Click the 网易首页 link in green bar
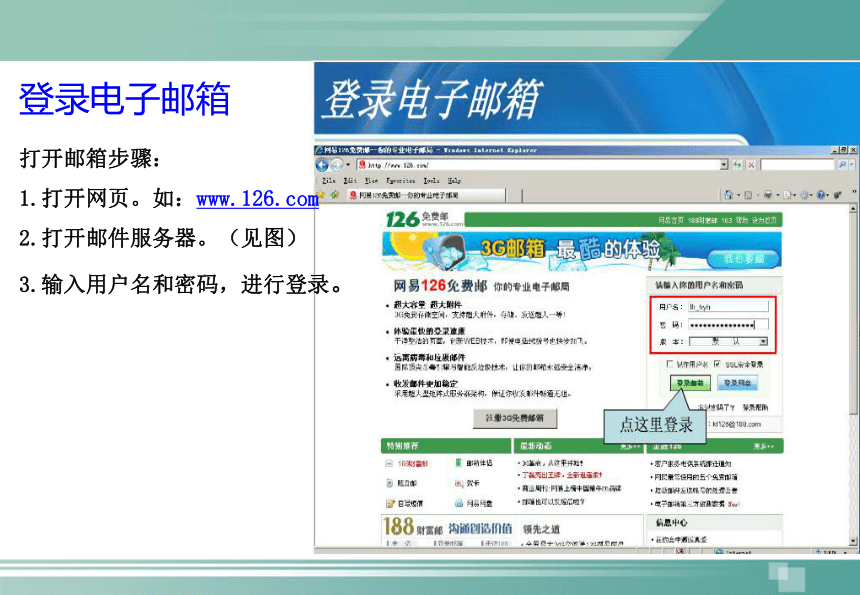 click(671, 220)
